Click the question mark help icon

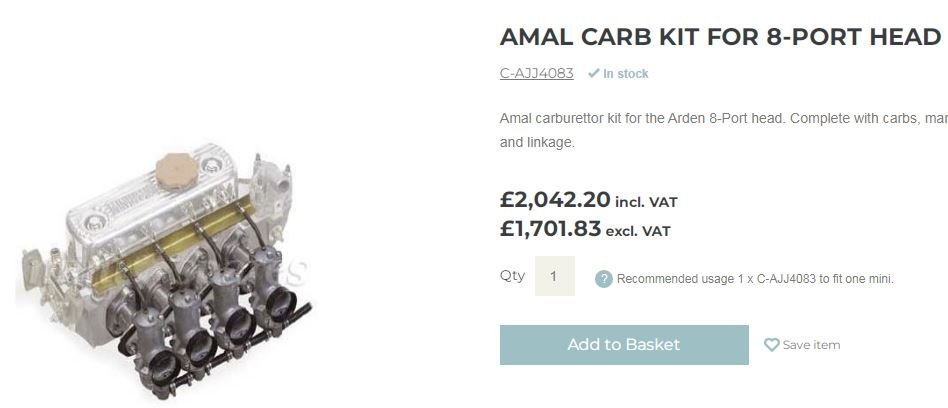point(604,279)
